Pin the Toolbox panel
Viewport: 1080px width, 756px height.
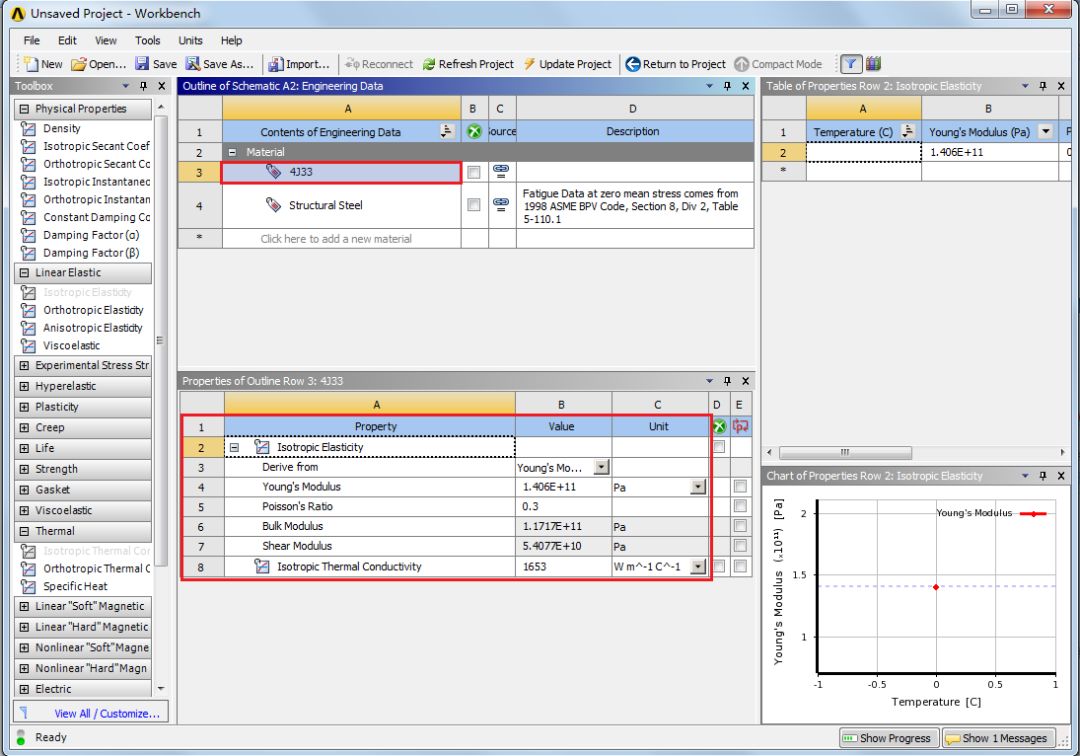(x=143, y=86)
